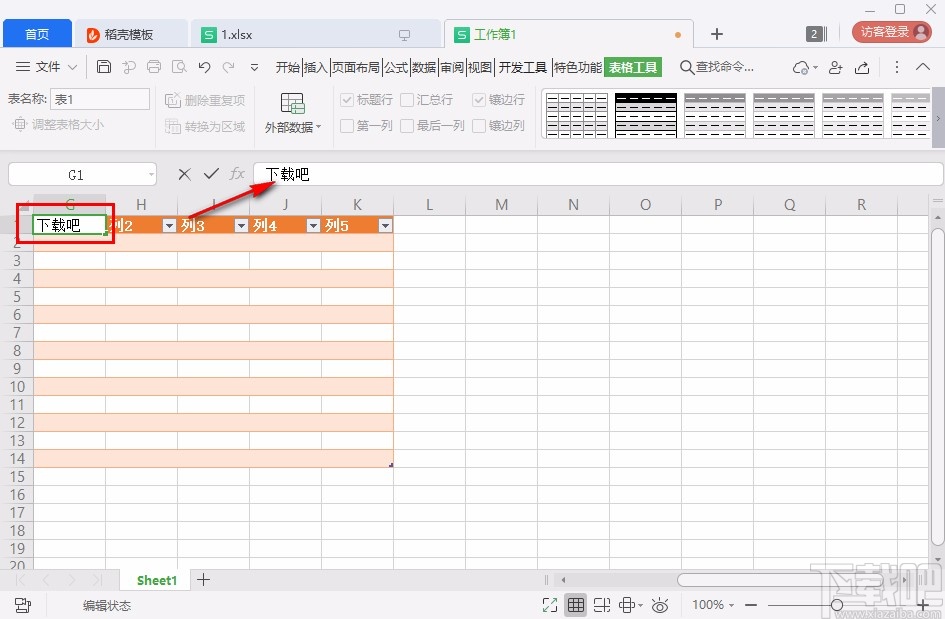
Task: Open the zoom percentage dropdown
Action: click(712, 604)
